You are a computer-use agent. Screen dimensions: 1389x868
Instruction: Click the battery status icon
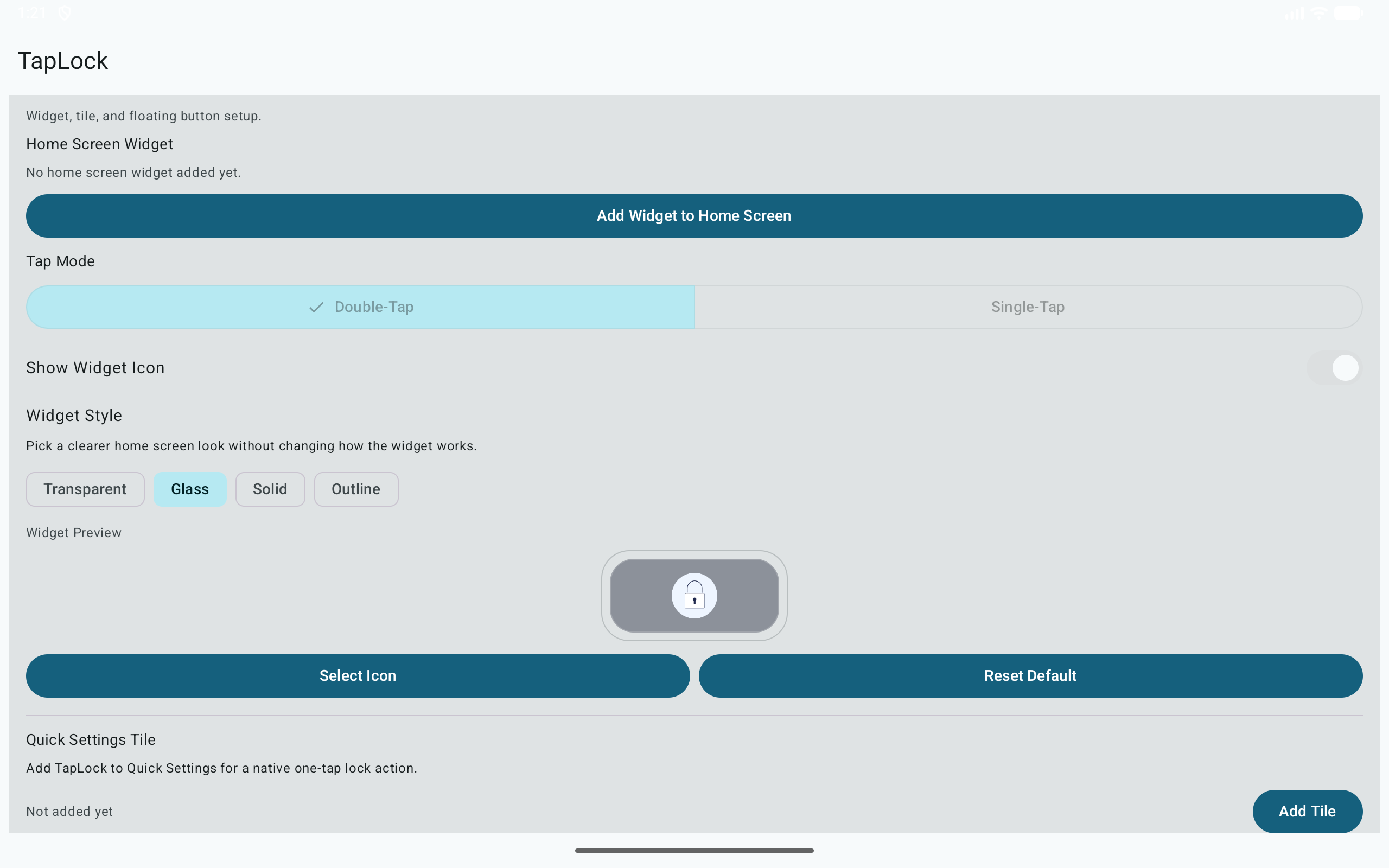tap(1348, 12)
